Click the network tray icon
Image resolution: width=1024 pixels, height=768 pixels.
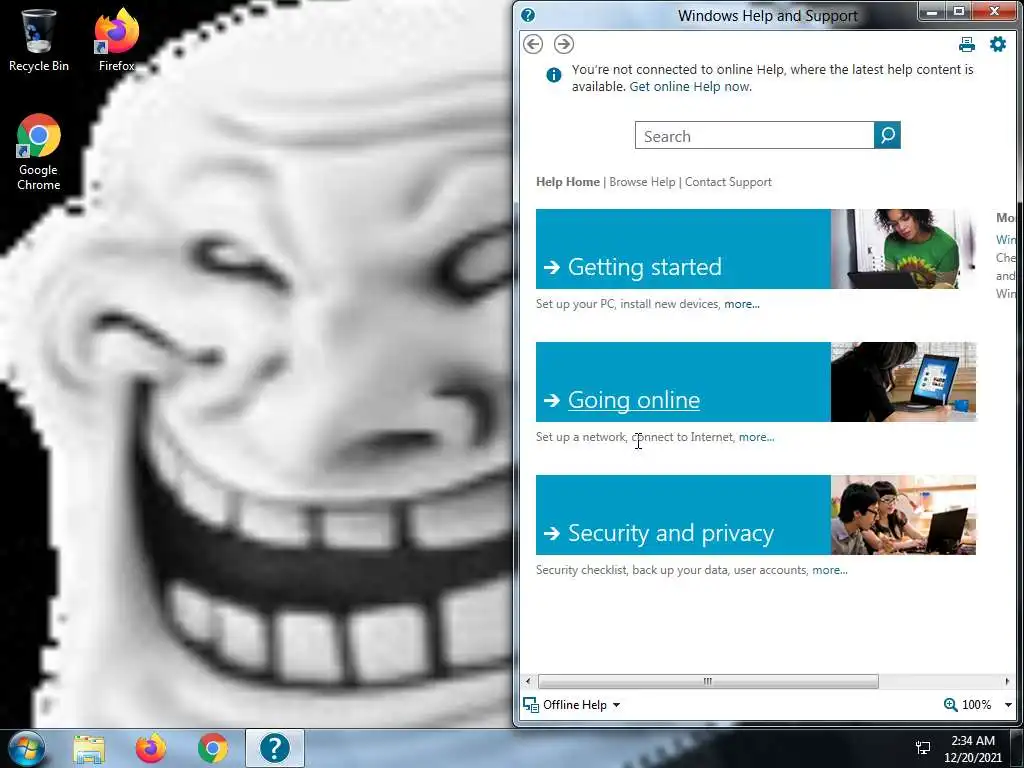pyautogui.click(x=923, y=748)
